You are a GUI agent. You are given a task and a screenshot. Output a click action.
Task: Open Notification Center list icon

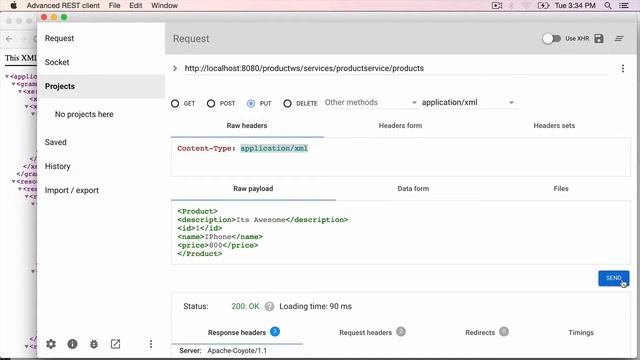pos(624,5)
